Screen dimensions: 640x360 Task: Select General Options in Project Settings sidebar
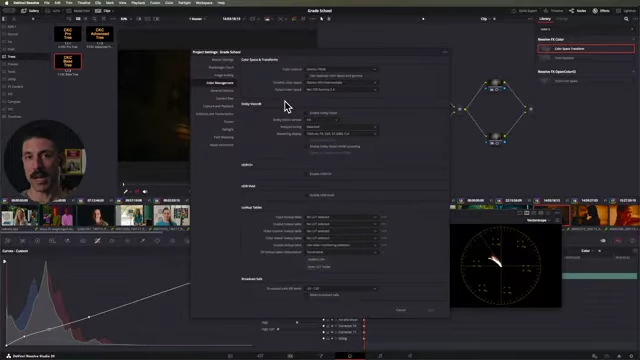point(222,91)
